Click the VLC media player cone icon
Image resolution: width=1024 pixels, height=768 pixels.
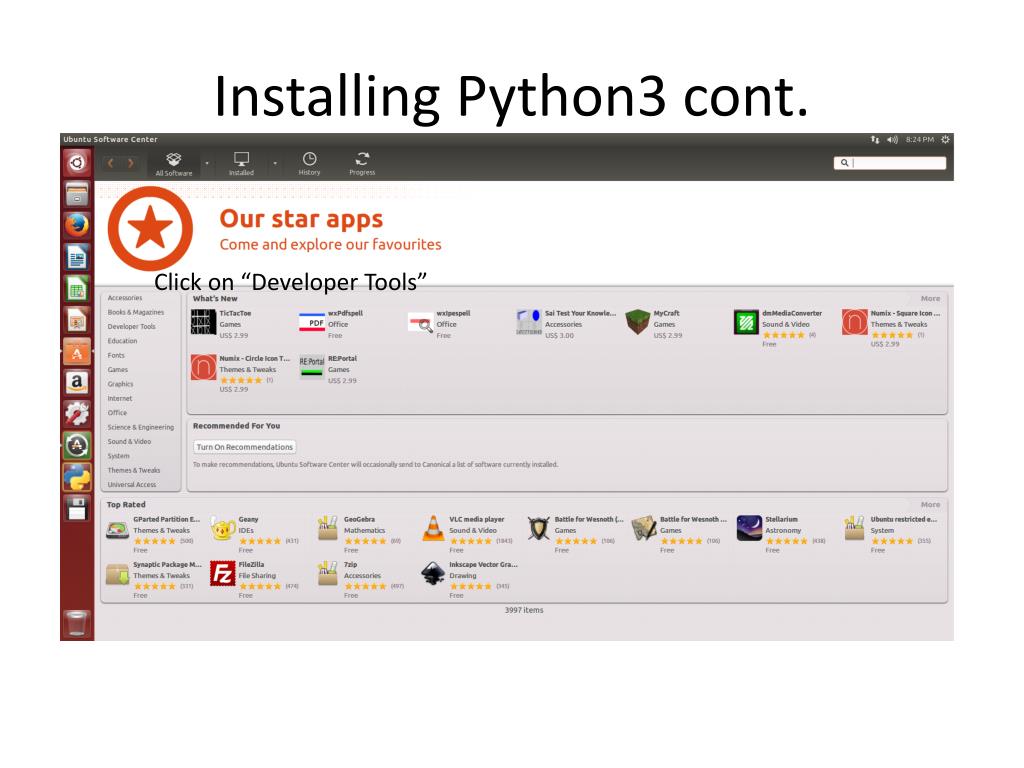(433, 528)
